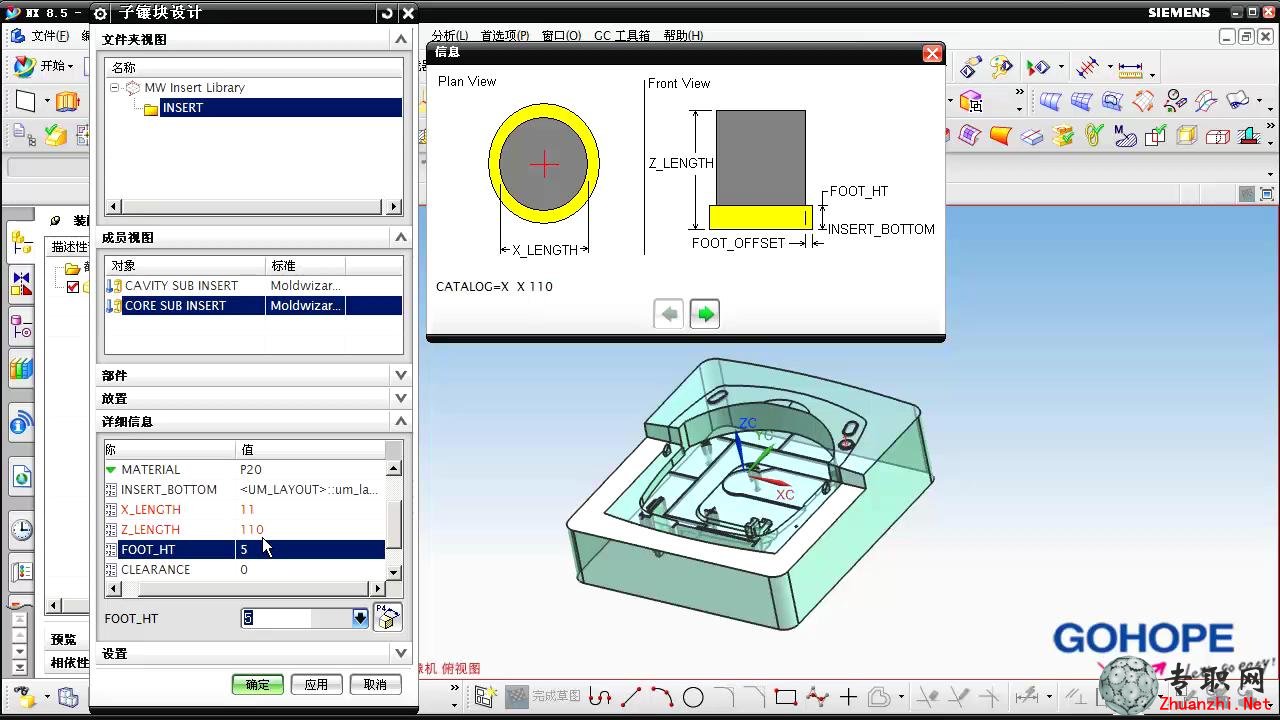Select the Arc sketch tool
Screen dimensions: 1280x720
[x=662, y=697]
